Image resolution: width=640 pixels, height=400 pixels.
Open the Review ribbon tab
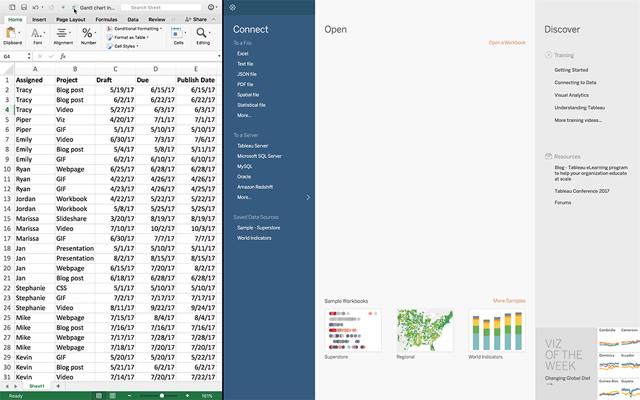point(157,19)
